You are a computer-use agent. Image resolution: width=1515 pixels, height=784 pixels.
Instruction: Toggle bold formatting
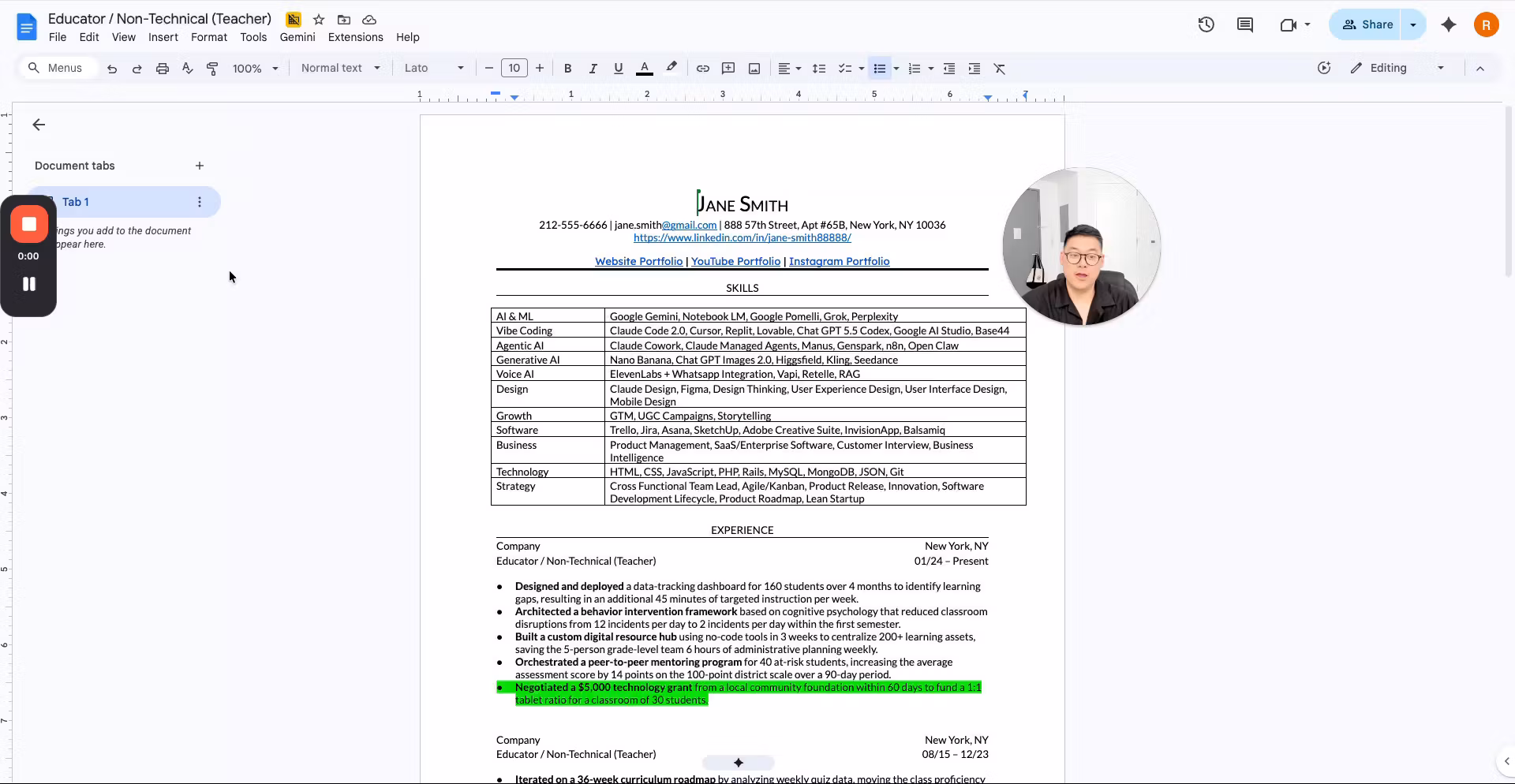tap(568, 69)
